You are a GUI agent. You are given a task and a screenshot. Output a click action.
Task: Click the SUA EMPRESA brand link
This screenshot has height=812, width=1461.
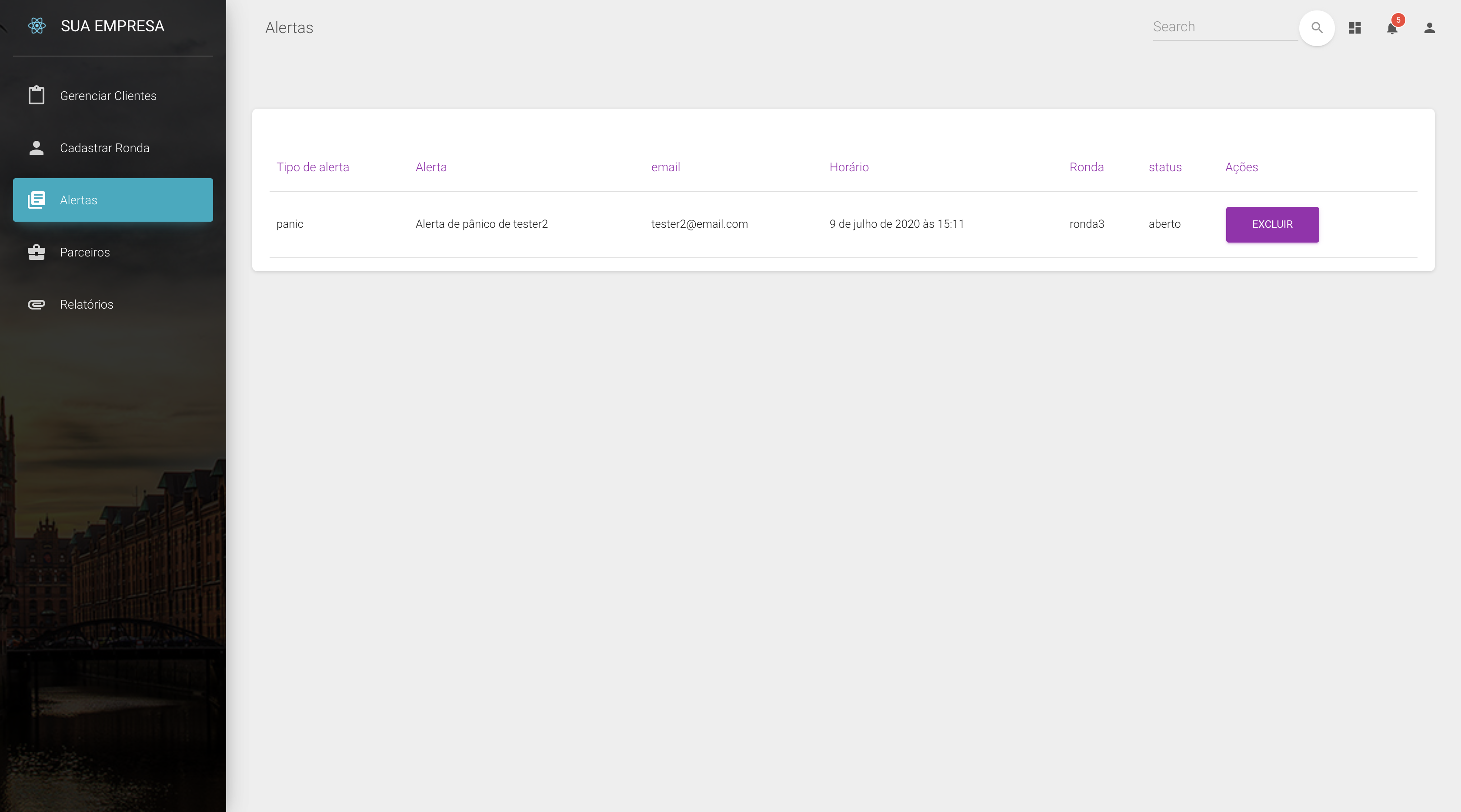point(112,26)
